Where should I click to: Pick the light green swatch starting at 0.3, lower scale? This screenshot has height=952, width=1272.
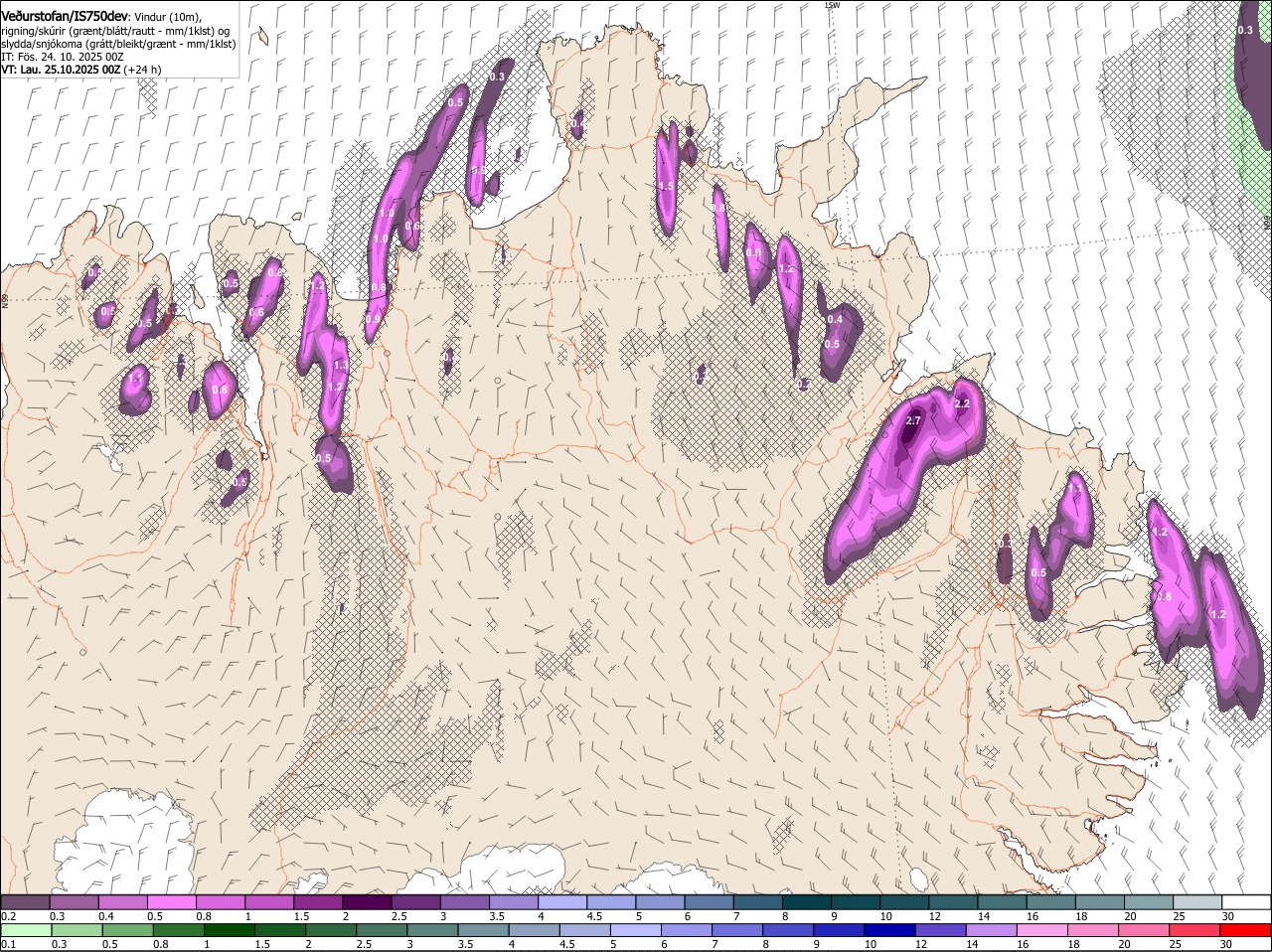(77, 930)
